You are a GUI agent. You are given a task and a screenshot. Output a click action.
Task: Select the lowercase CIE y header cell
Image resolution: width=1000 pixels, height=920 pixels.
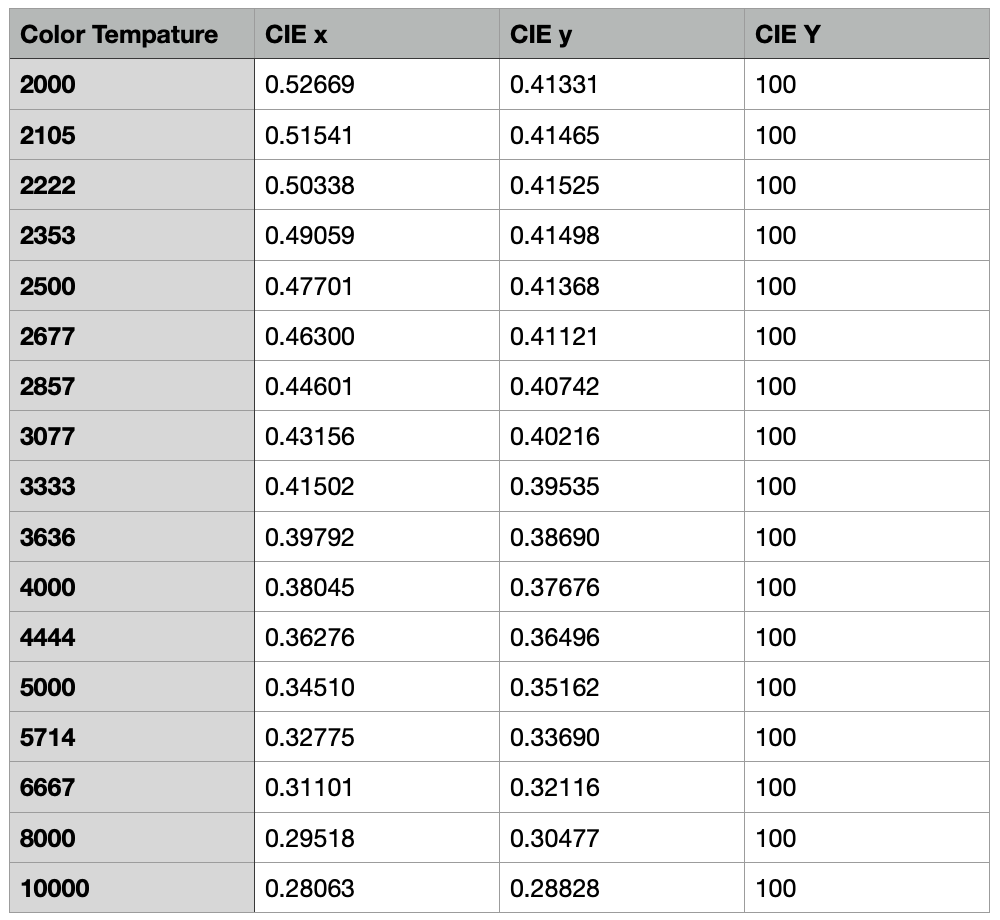(541, 35)
